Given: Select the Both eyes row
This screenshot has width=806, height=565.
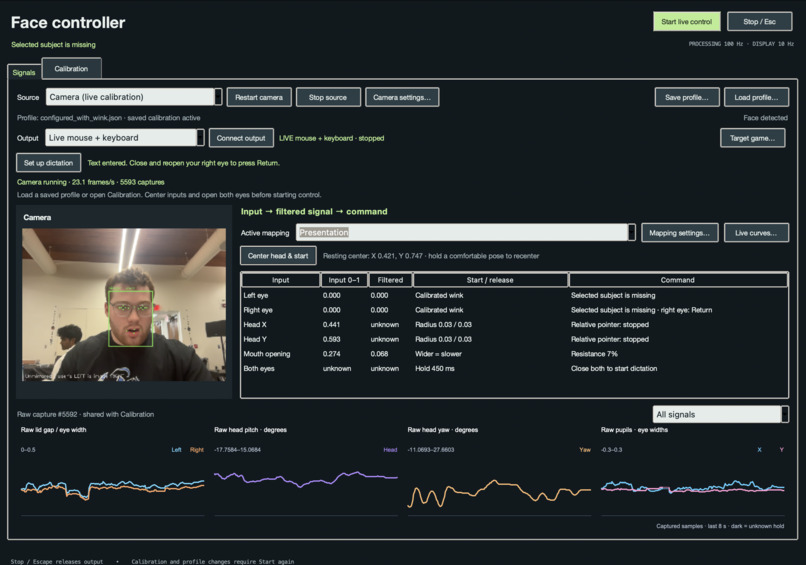Looking at the screenshot, I should point(514,369).
